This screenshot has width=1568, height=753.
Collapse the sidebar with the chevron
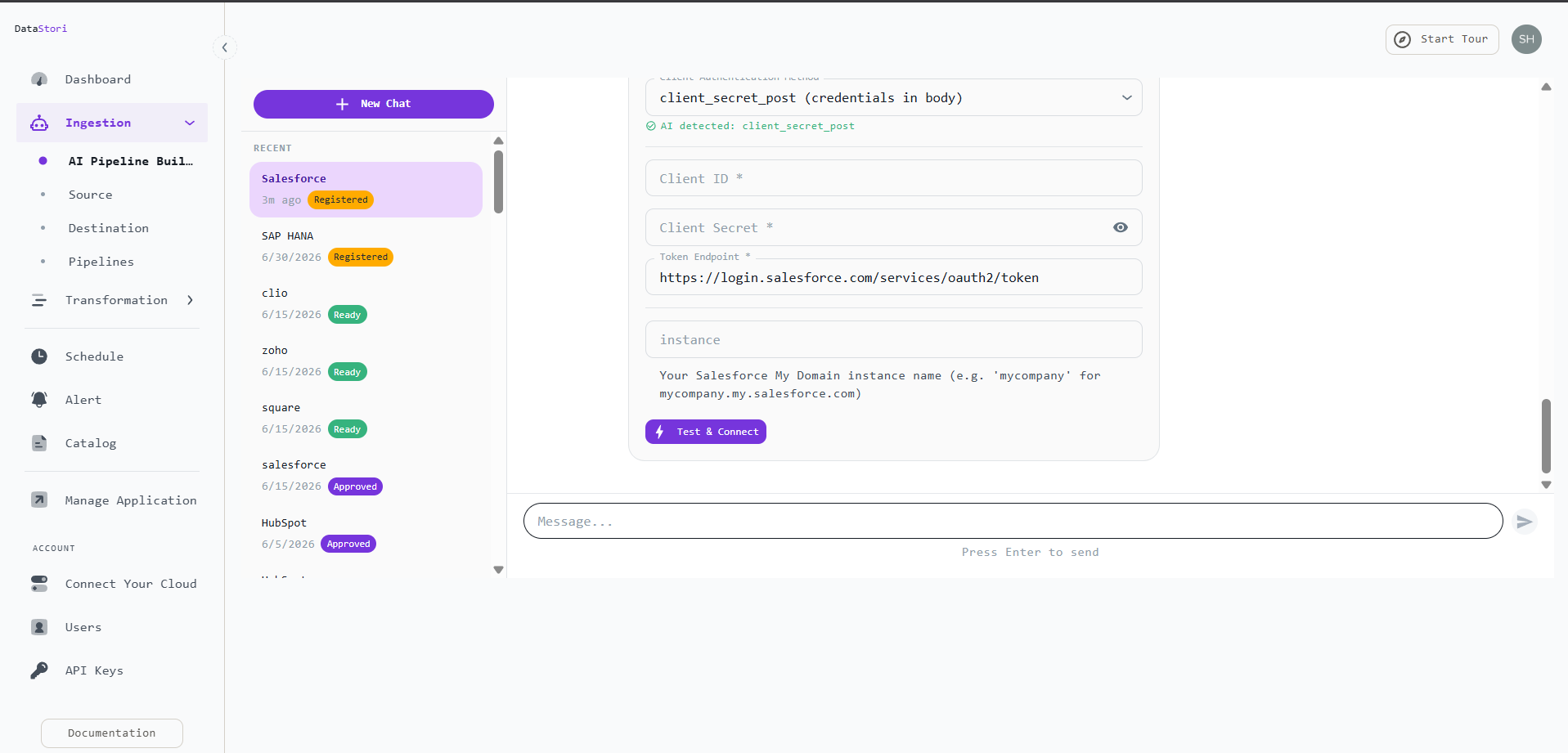tap(225, 47)
